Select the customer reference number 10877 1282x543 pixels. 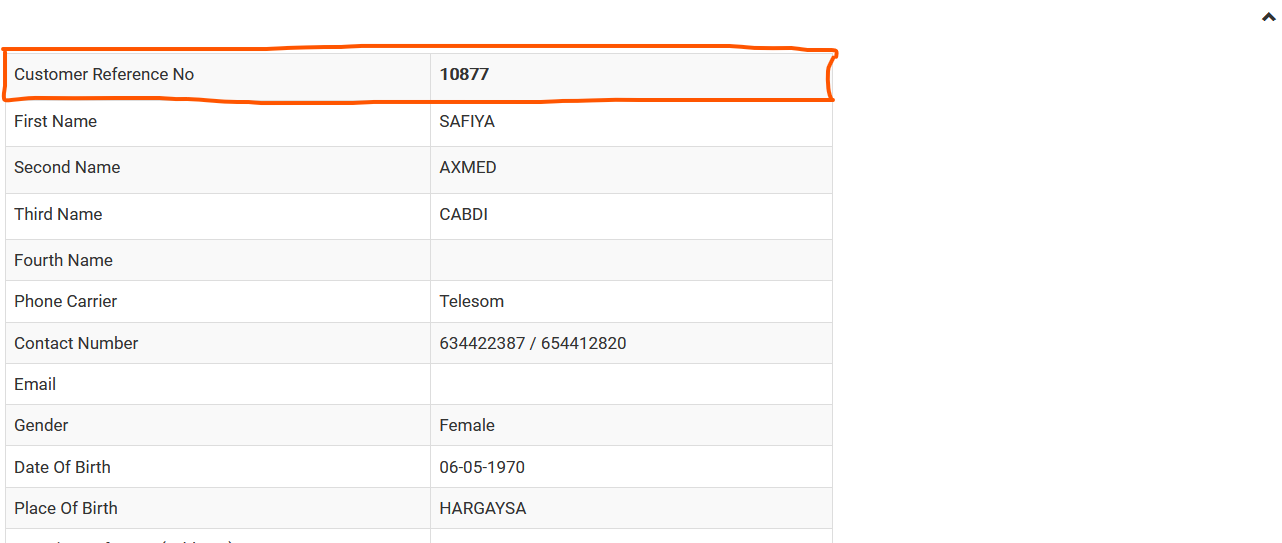click(464, 74)
